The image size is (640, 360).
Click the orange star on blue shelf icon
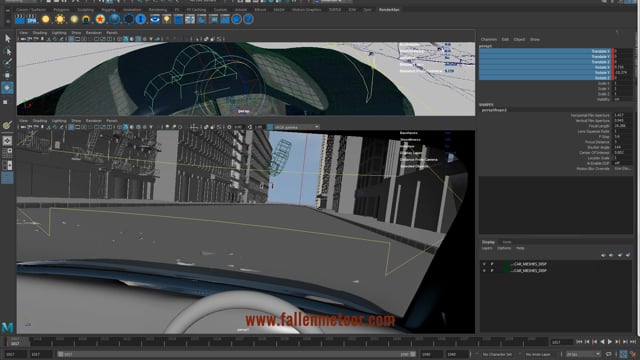pos(100,19)
